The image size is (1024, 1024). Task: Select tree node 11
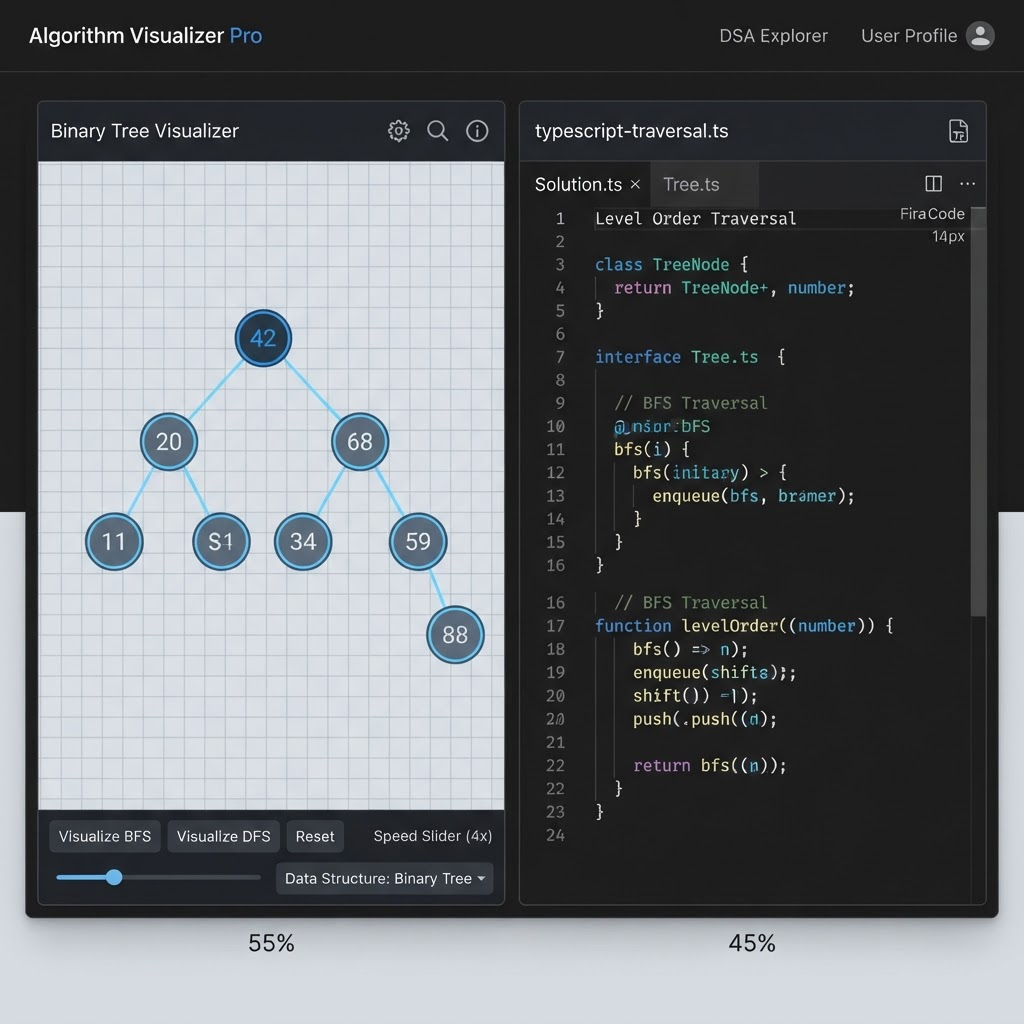tap(114, 541)
